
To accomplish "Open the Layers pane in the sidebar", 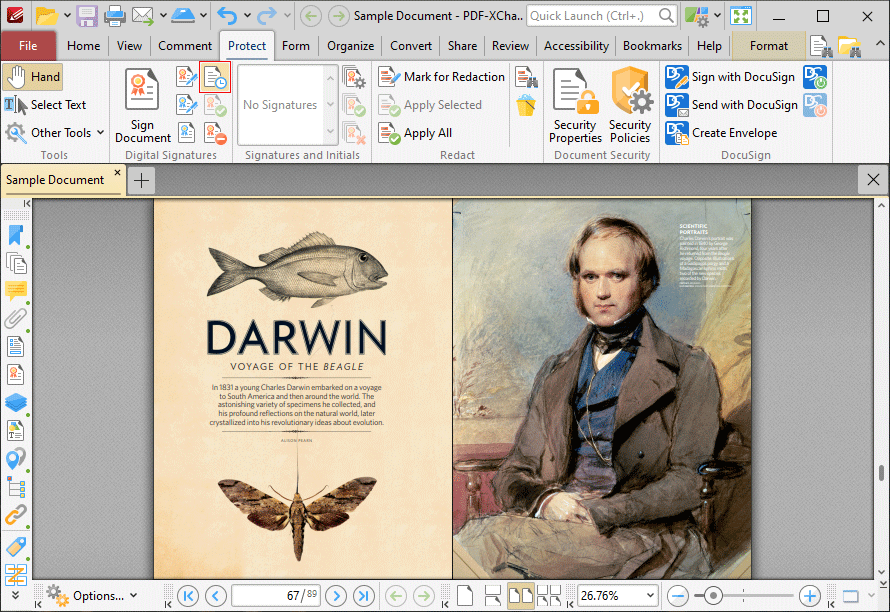I will pyautogui.click(x=15, y=403).
